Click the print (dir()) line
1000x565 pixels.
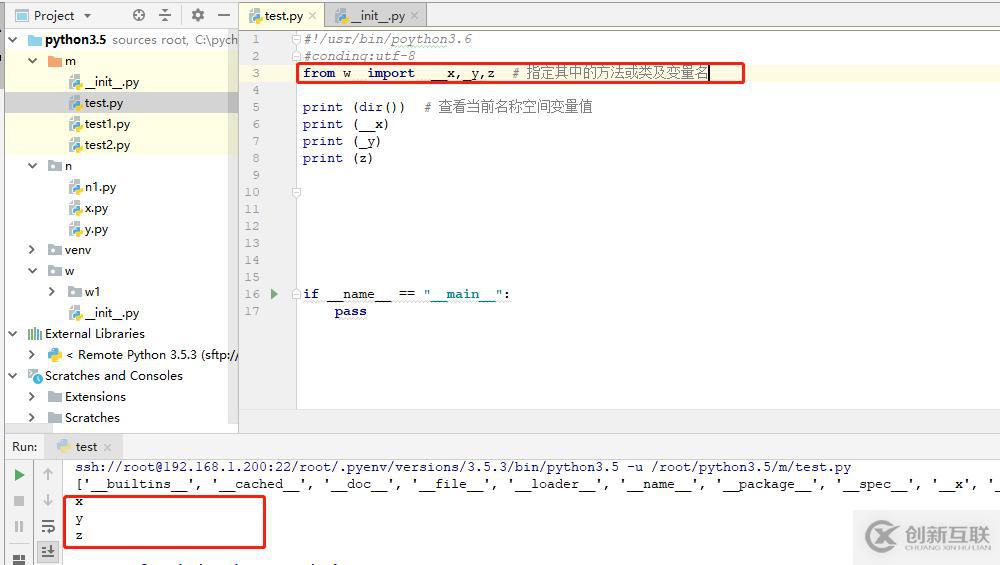pyautogui.click(x=354, y=107)
